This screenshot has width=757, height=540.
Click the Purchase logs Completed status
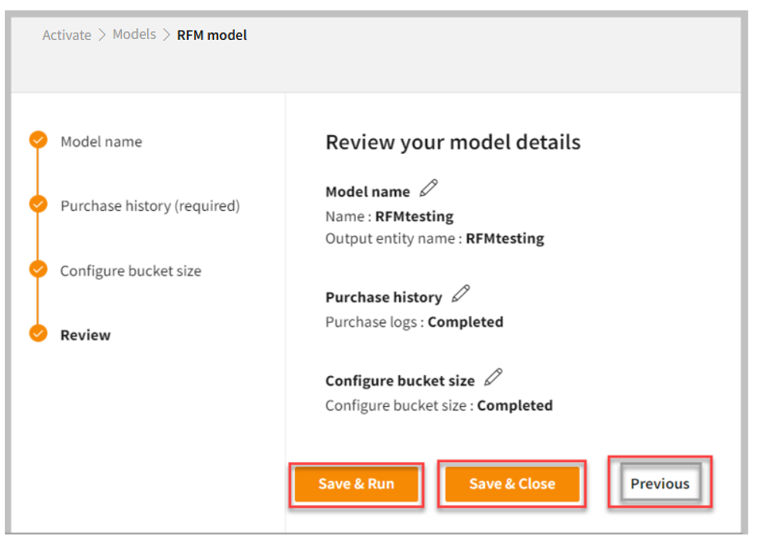pyautogui.click(x=465, y=322)
